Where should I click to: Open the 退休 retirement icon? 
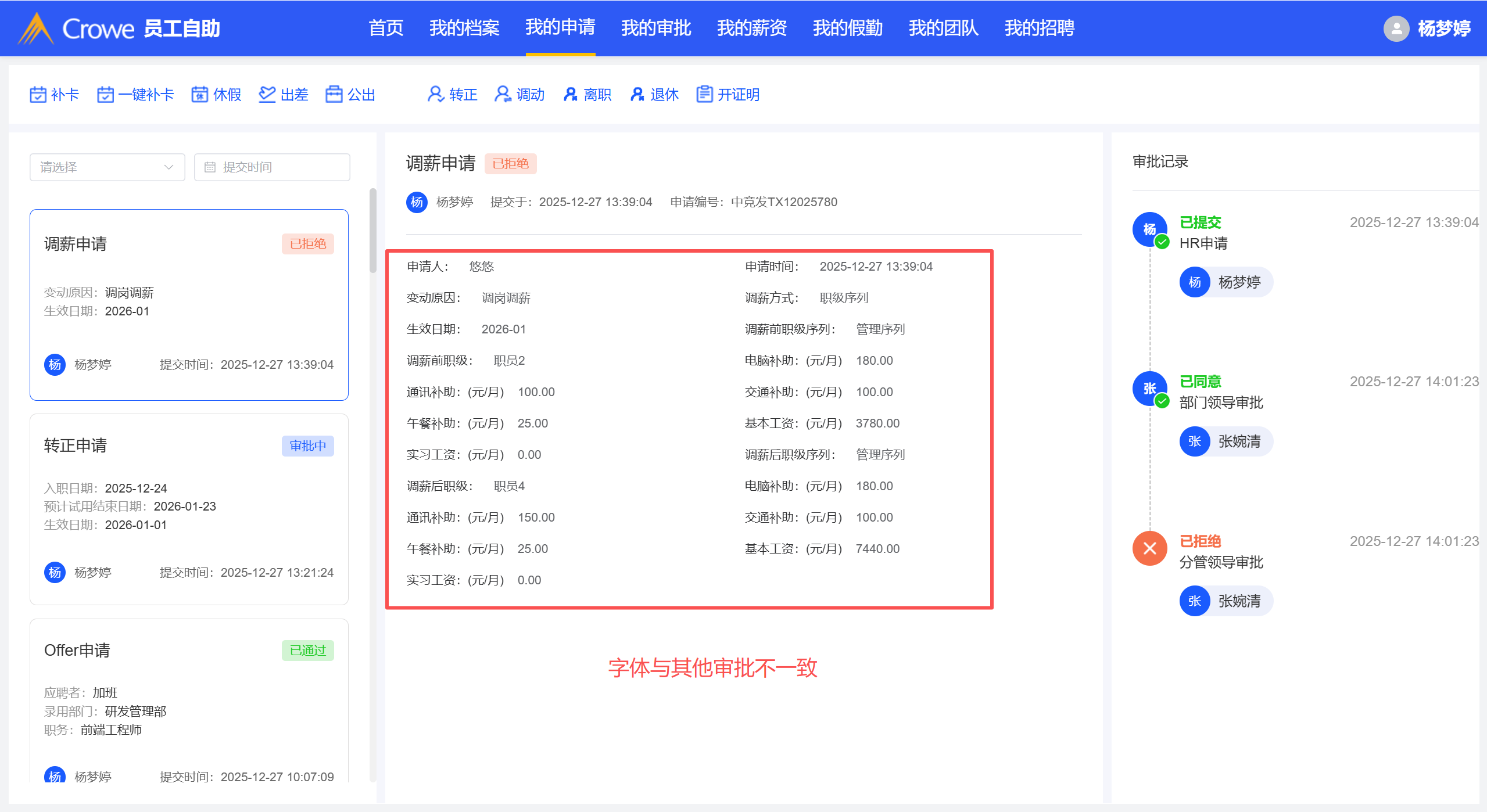pyautogui.click(x=637, y=94)
